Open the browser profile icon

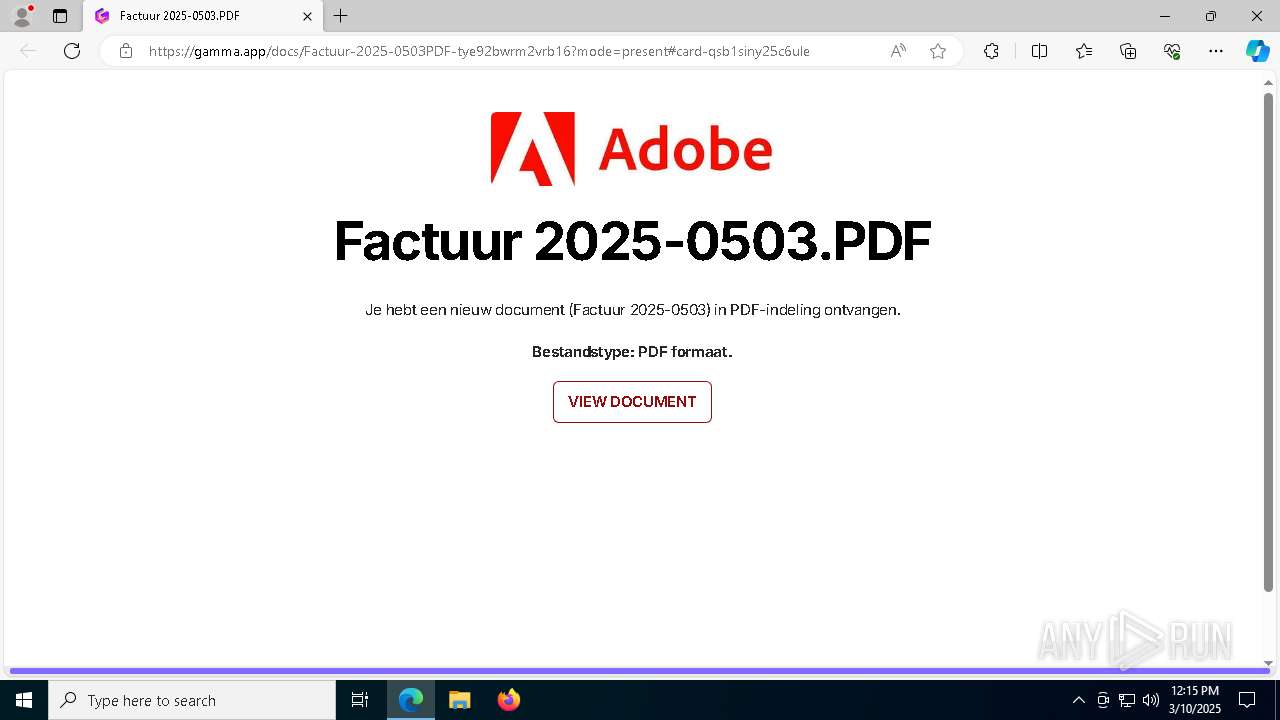coord(22,16)
